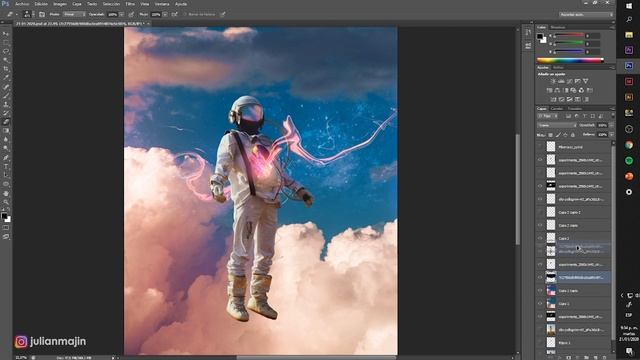Viewport: 640px width, 360px height.
Task: Open the Imagen menu
Action: 60,4
